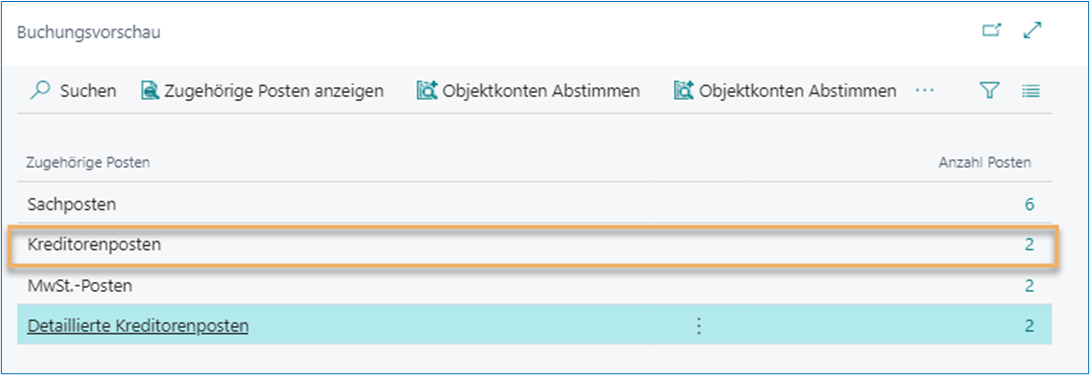Open the MwSt.-Posten count of 2

[1030, 285]
